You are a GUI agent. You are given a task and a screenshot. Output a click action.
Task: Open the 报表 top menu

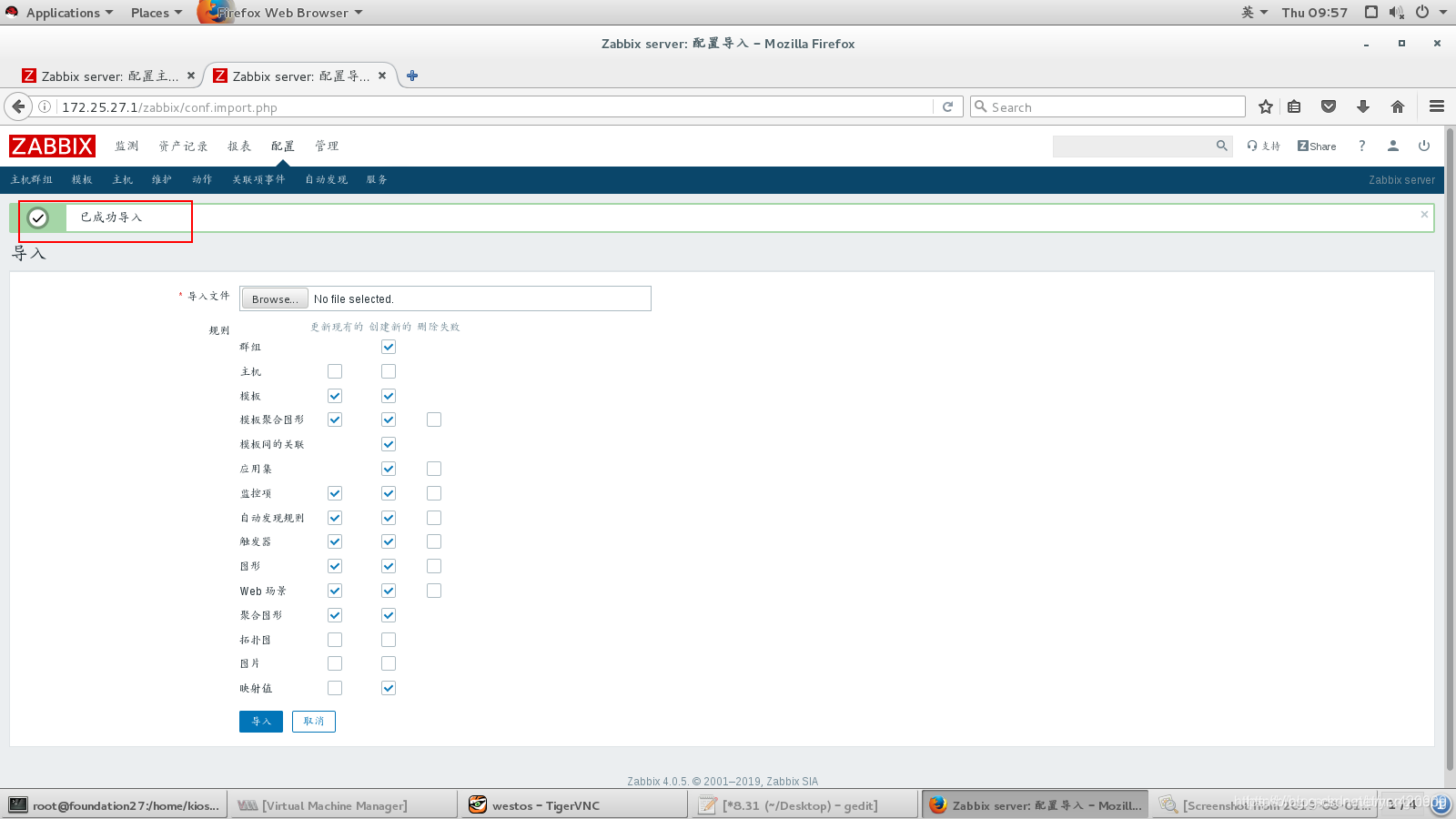(239, 146)
